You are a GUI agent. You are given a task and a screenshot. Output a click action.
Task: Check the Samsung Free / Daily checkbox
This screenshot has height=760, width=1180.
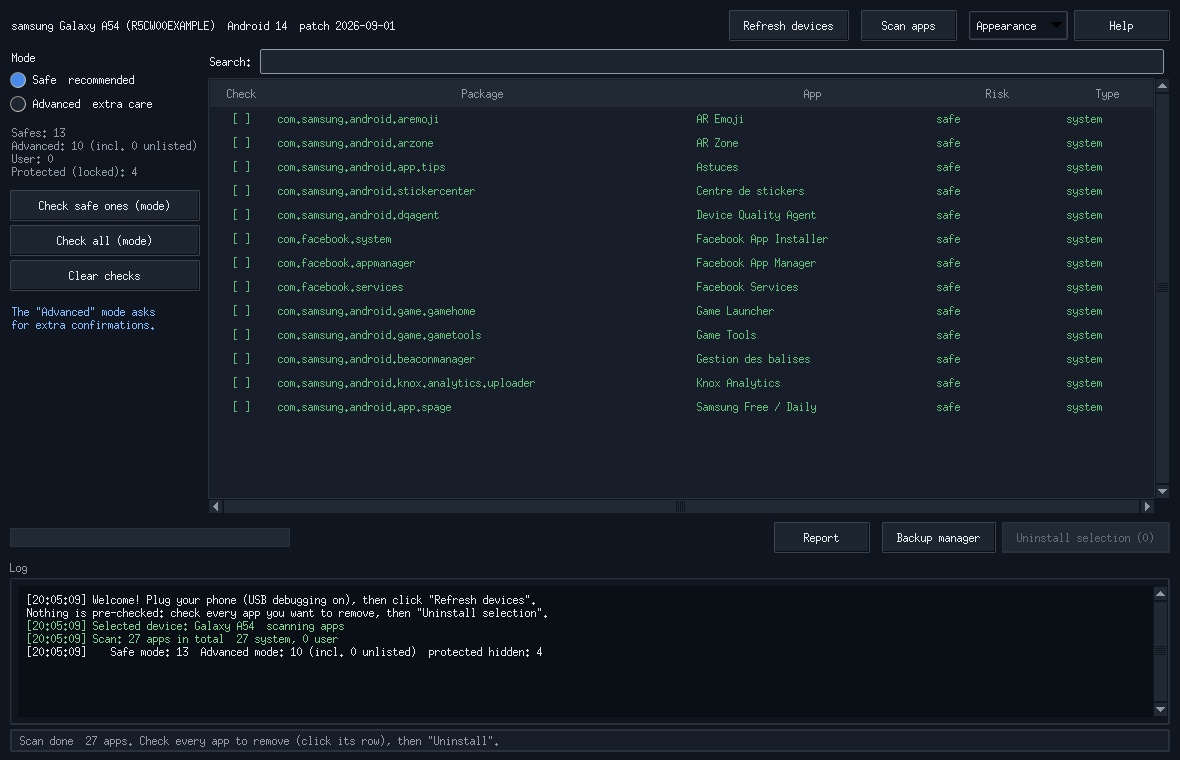point(241,407)
